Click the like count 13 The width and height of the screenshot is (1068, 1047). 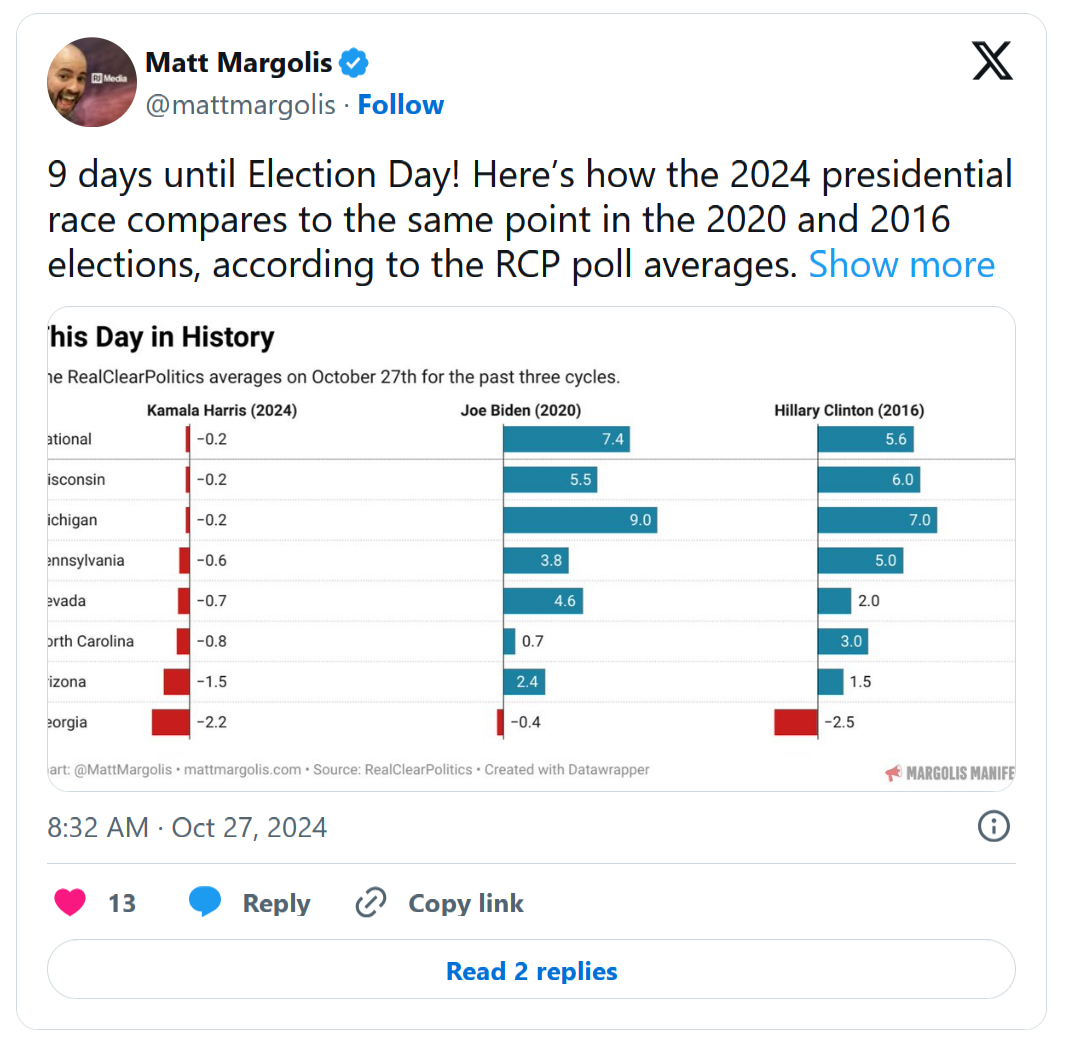pyautogui.click(x=122, y=904)
